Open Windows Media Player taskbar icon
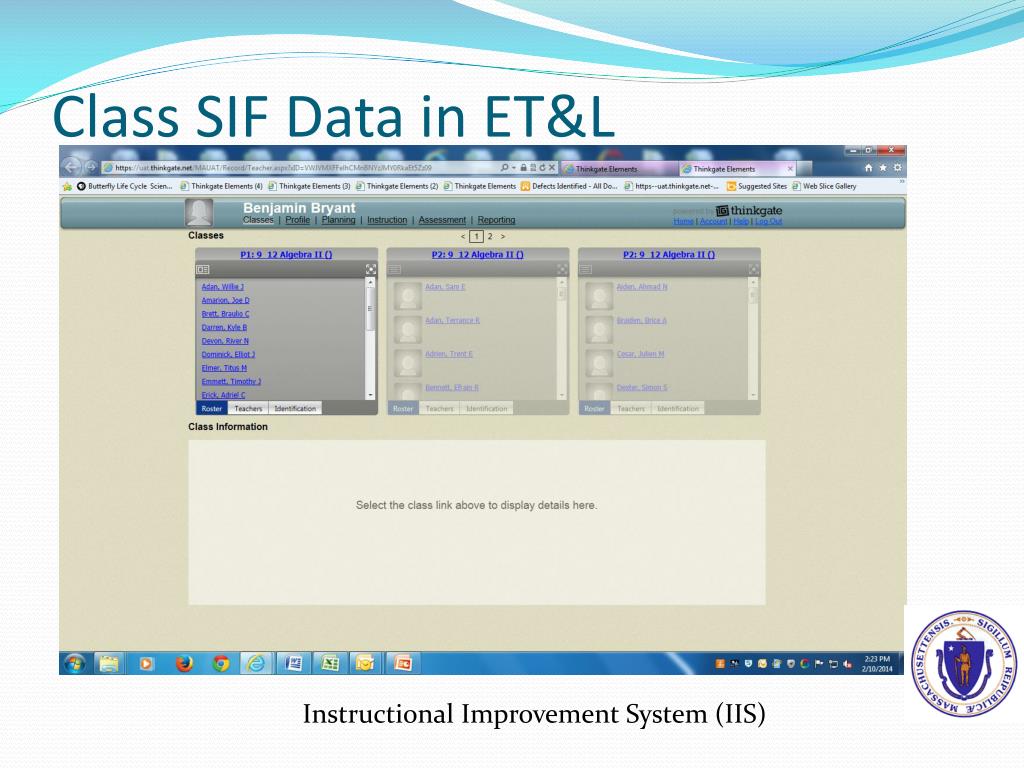Image resolution: width=1024 pixels, height=768 pixels. pyautogui.click(x=146, y=664)
